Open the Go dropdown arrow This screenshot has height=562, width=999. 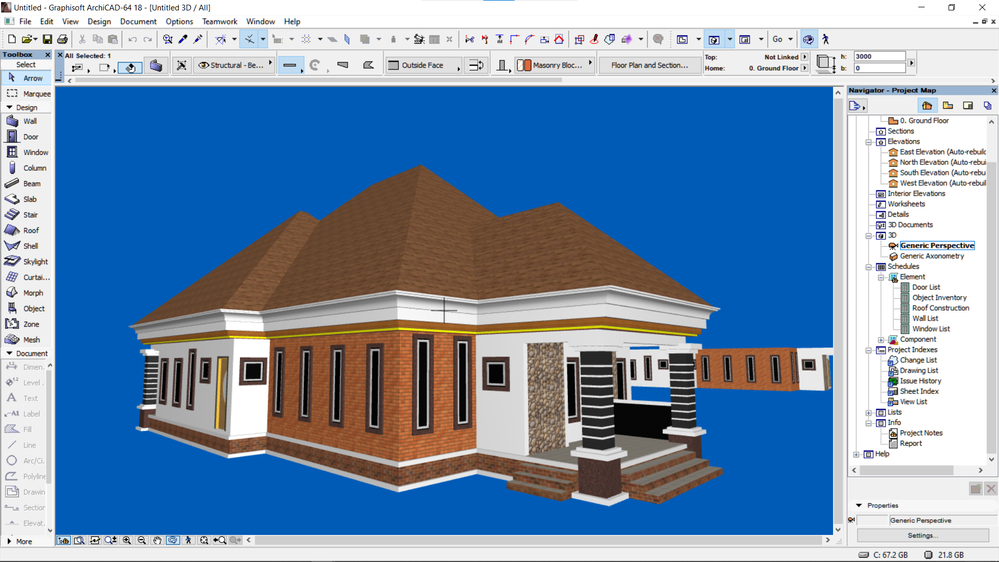pos(790,40)
